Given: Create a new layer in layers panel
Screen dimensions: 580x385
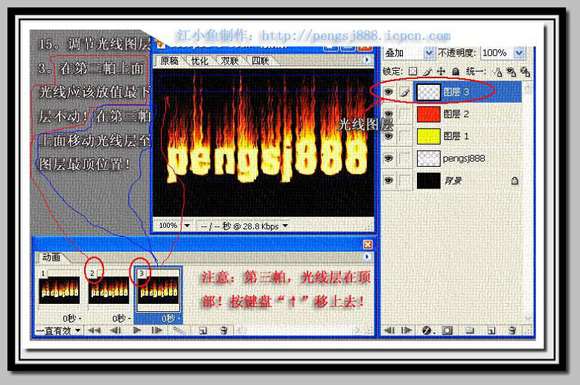Looking at the screenshot, I should (x=491, y=330).
